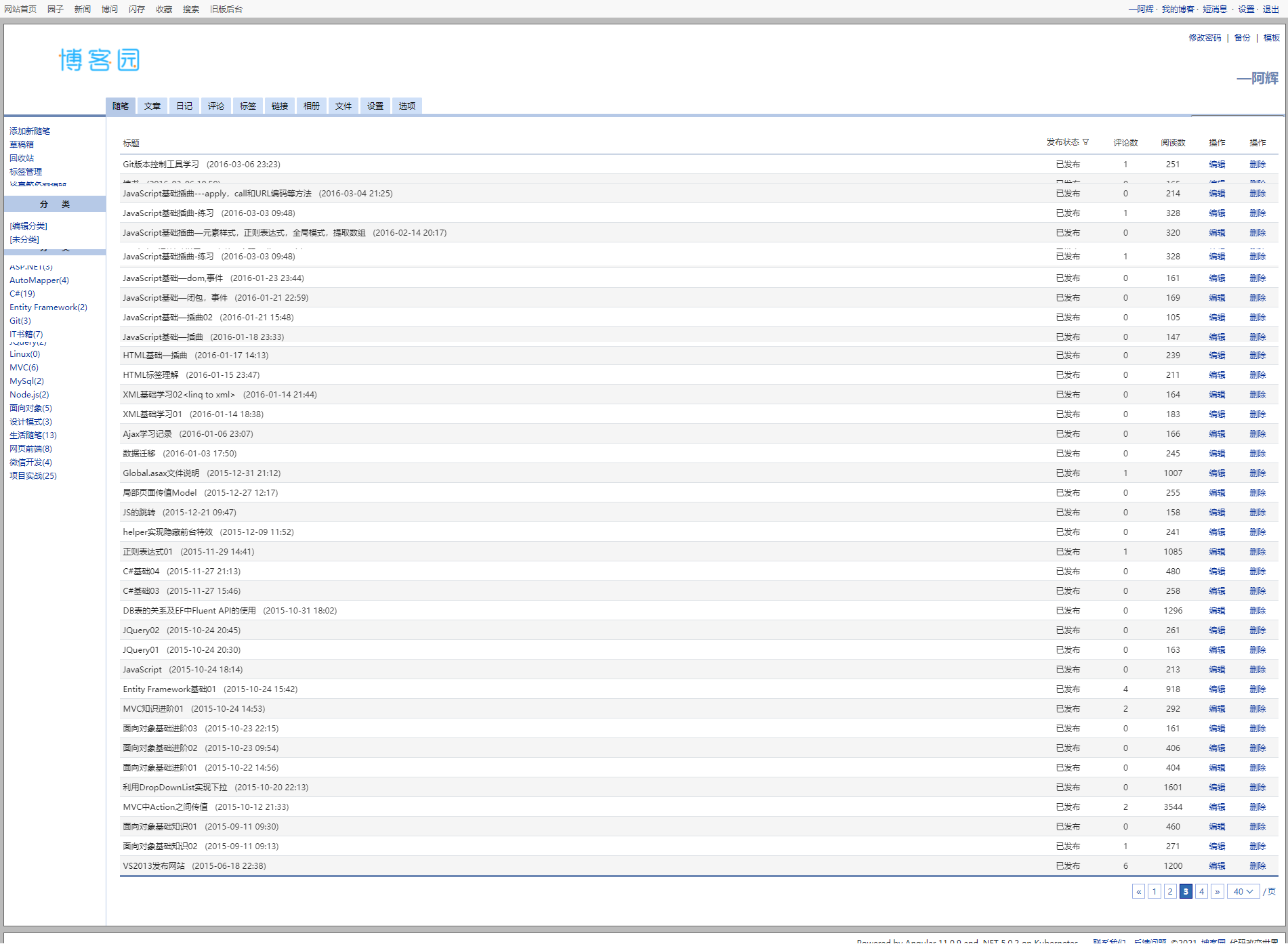
Task: Open post 正则表达式01
Action: [x=148, y=551]
